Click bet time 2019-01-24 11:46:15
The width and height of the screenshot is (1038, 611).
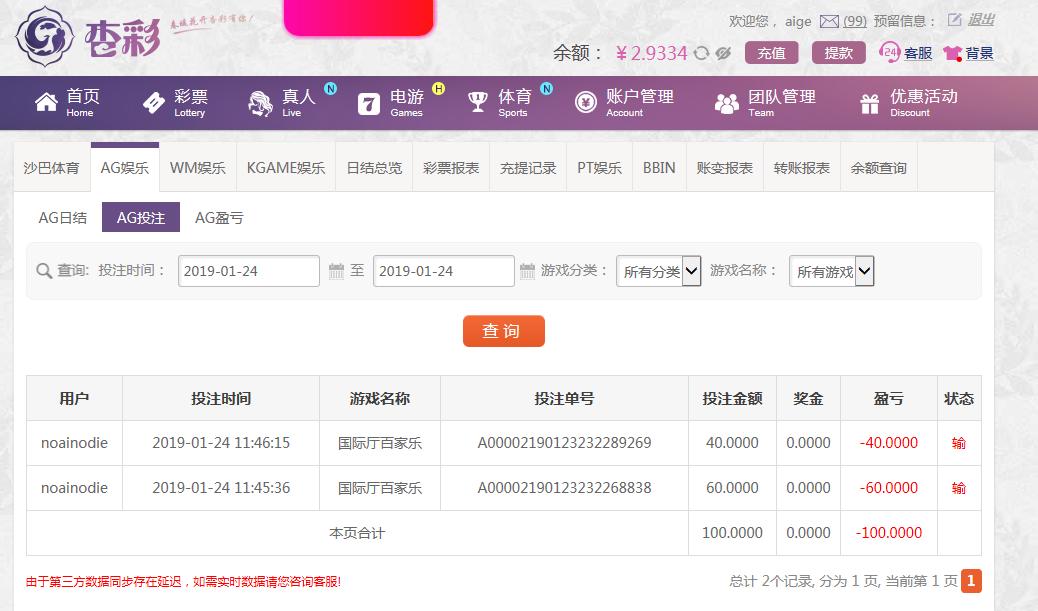220,443
